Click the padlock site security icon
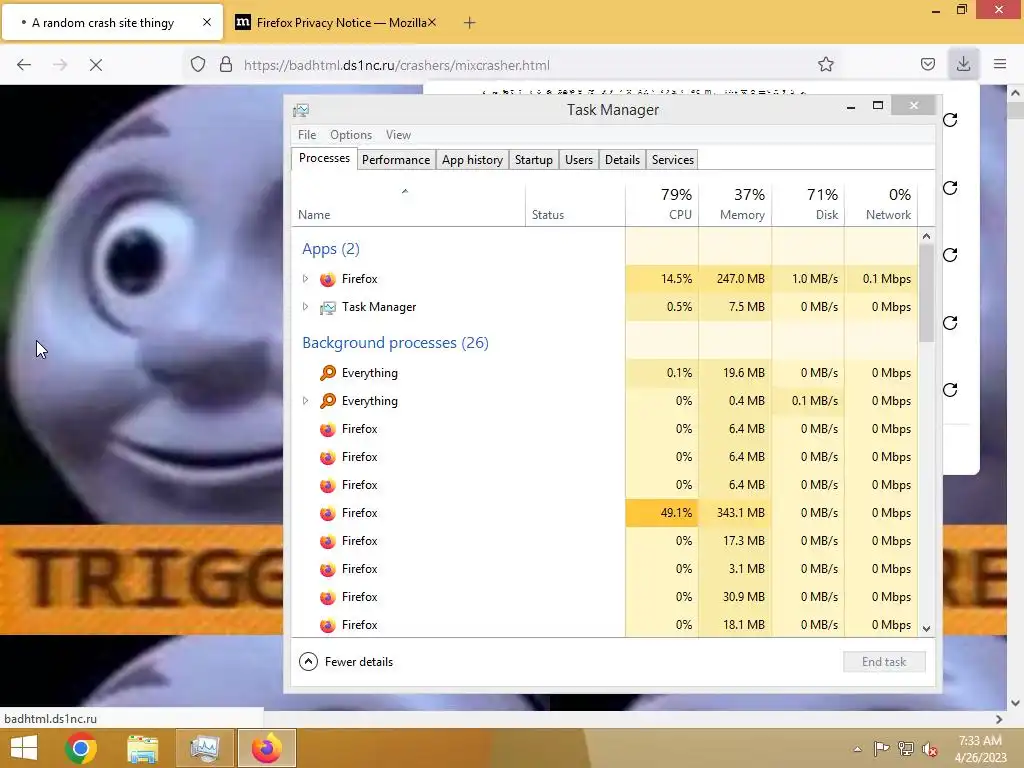 click(226, 65)
